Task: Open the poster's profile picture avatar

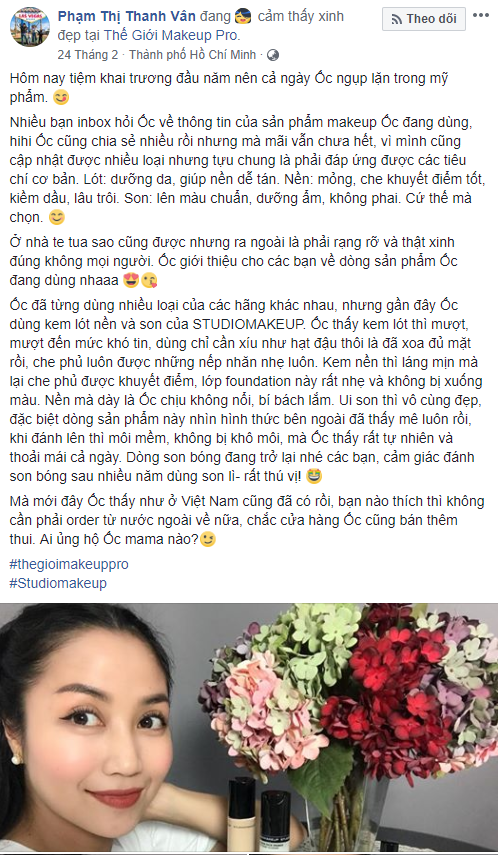Action: click(x=30, y=27)
